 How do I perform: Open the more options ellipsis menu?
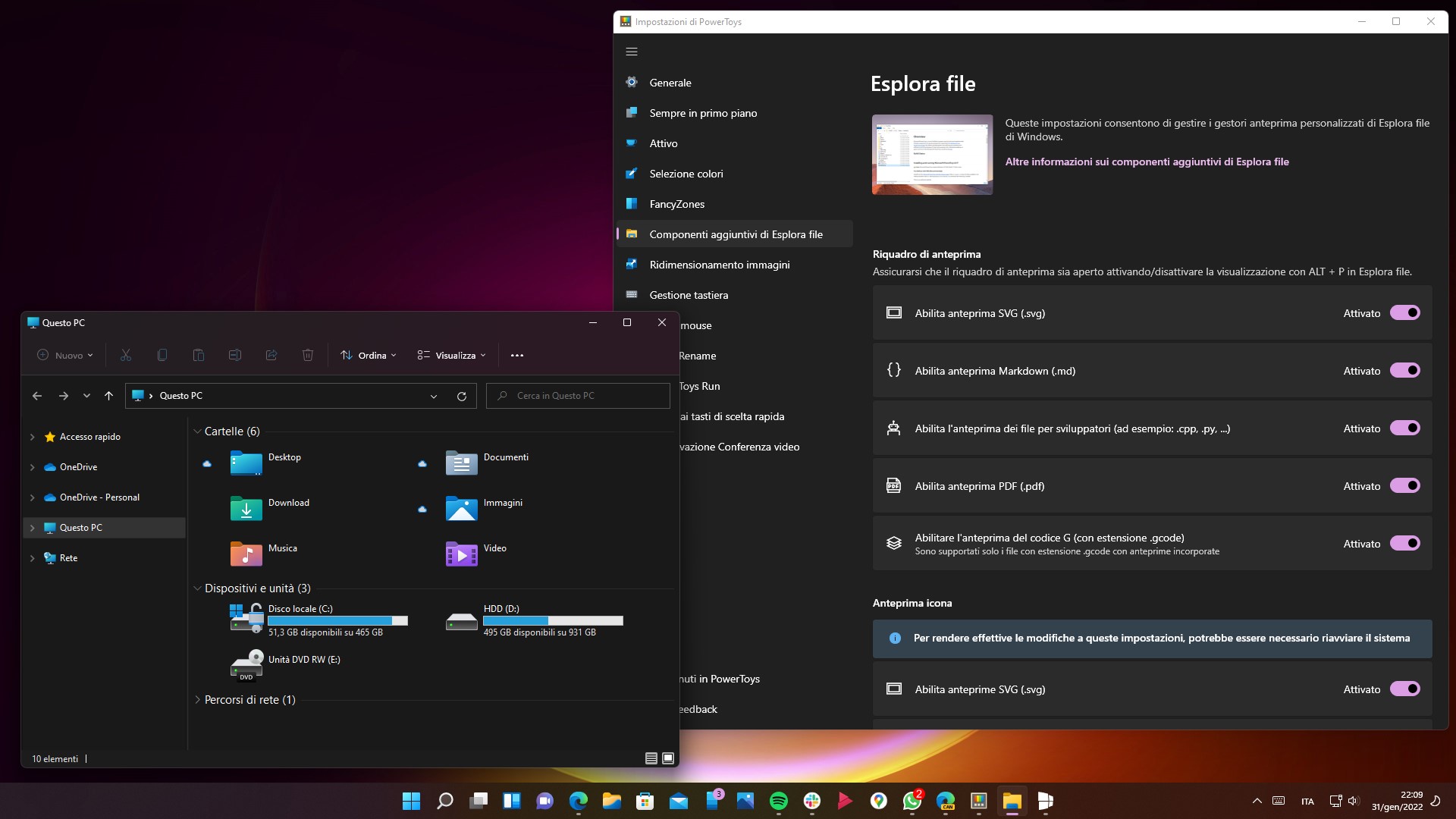[x=517, y=355]
